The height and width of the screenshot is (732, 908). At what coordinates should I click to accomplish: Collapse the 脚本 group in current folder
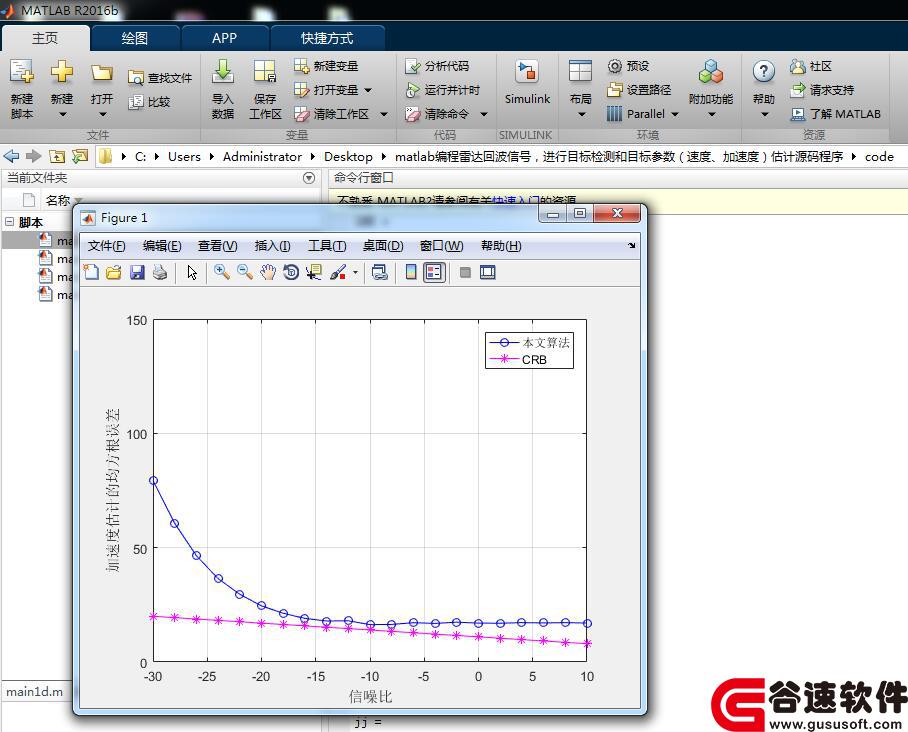point(9,222)
